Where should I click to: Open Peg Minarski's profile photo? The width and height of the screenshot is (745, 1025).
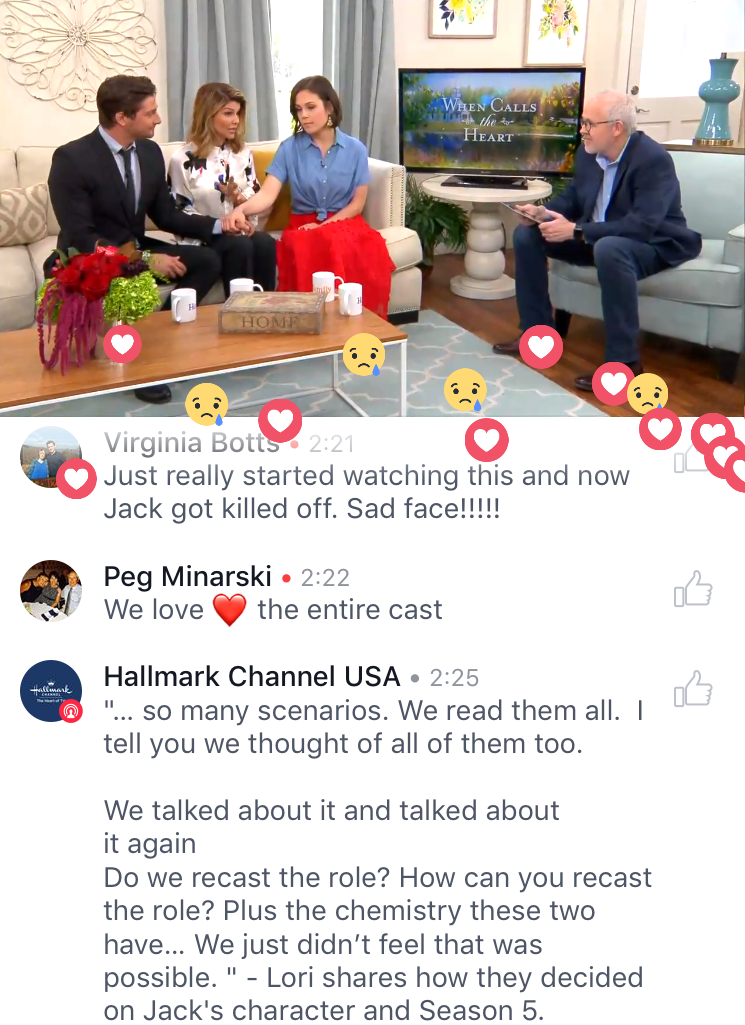tap(51, 590)
